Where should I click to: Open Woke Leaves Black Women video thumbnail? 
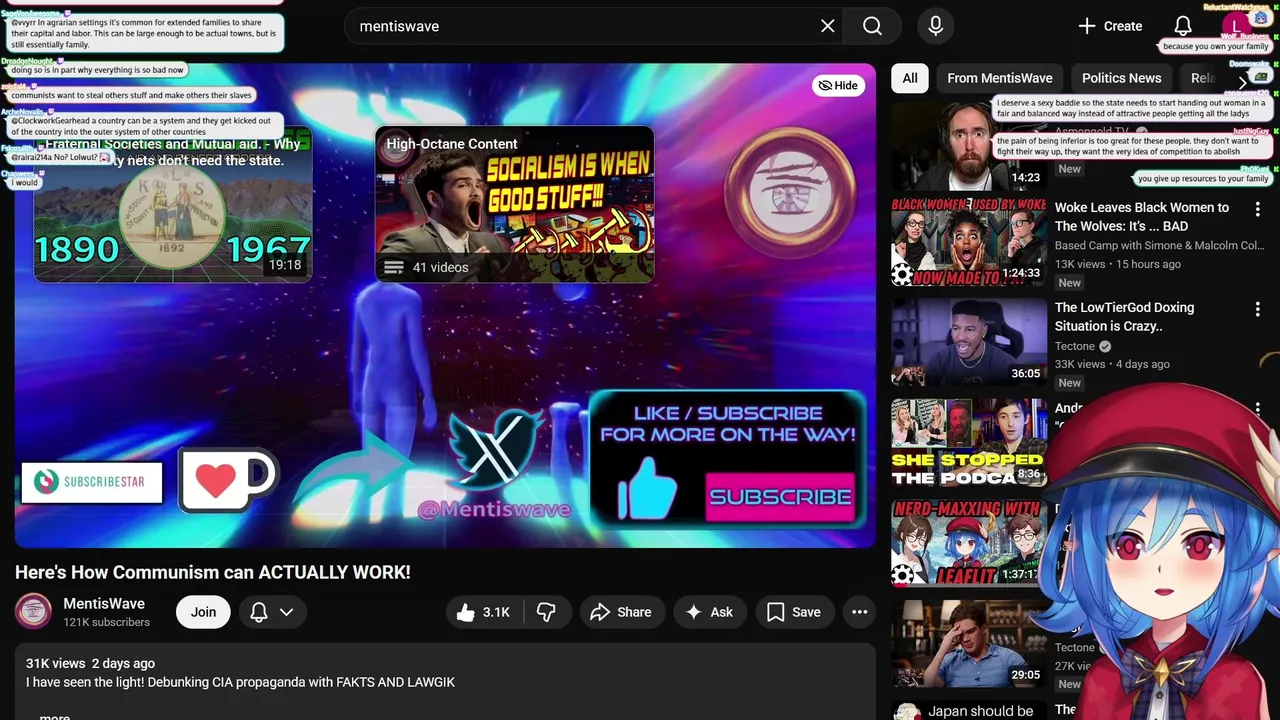click(x=969, y=241)
